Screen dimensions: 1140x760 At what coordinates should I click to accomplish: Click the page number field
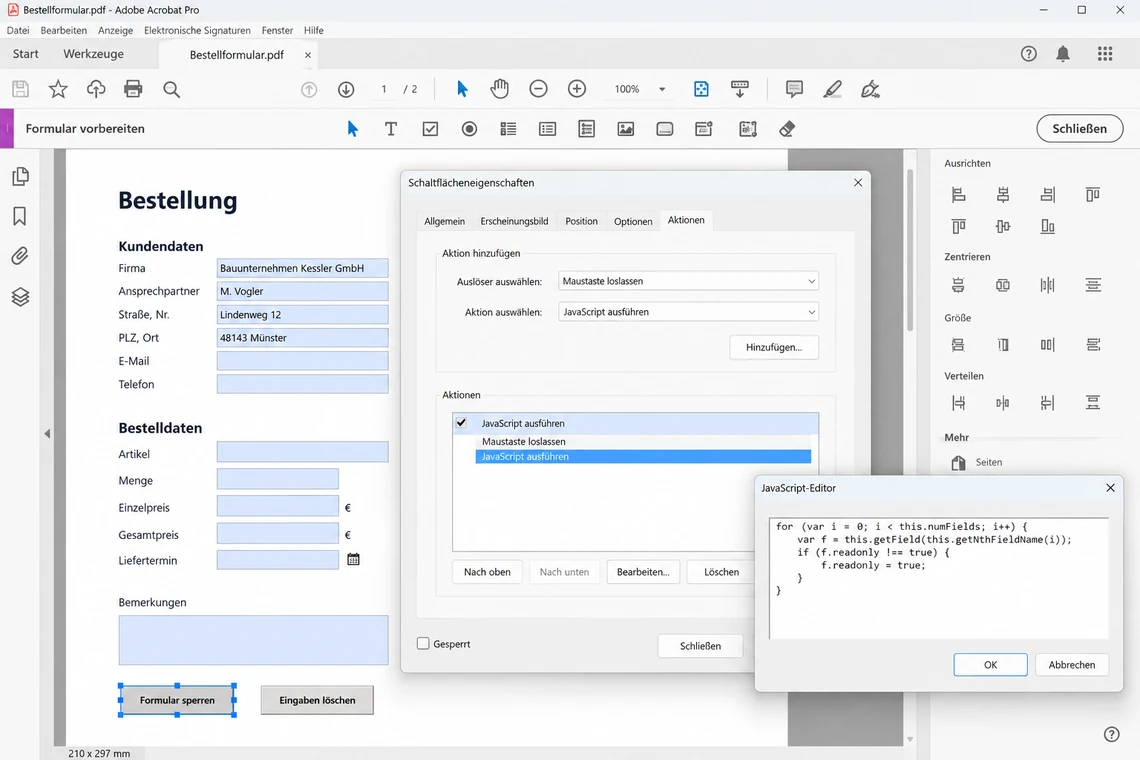pyautogui.click(x=384, y=89)
